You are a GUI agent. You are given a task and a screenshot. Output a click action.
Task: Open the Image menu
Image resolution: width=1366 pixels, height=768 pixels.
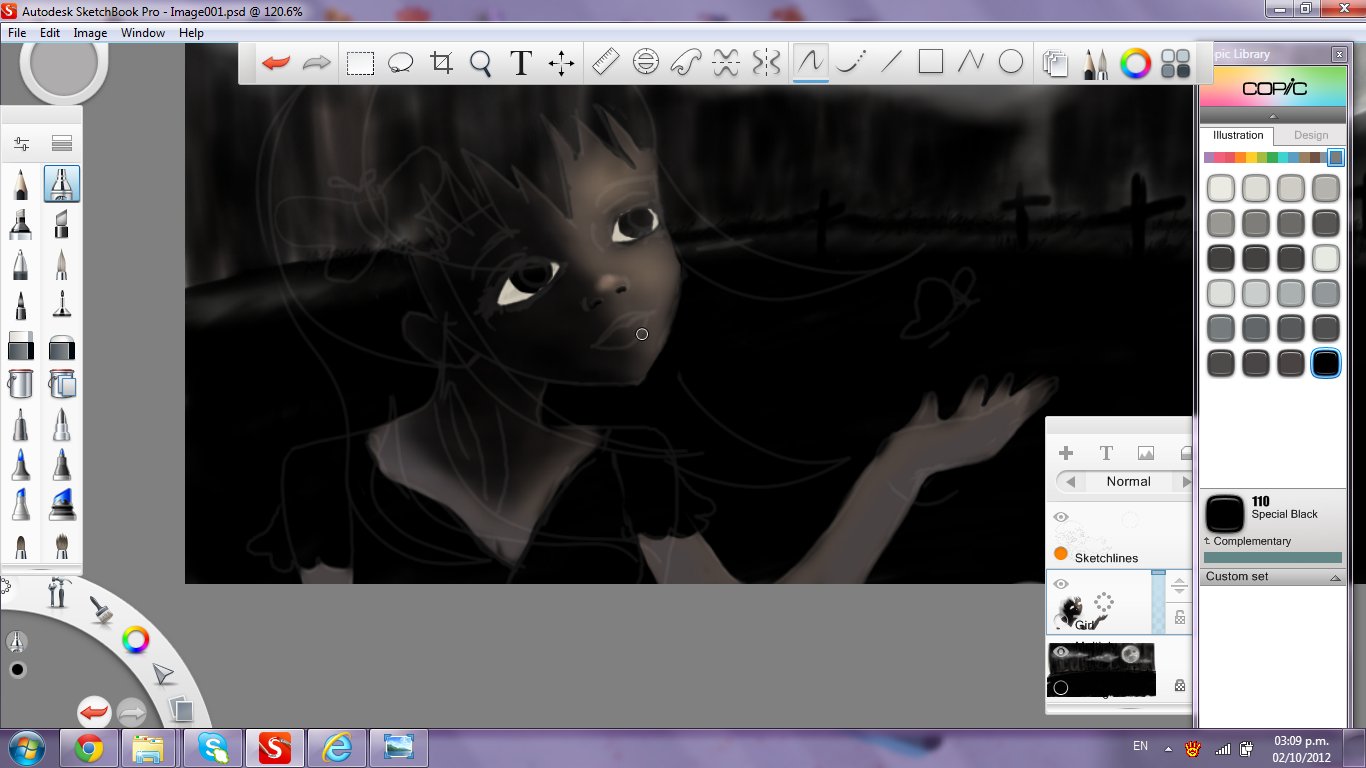(90, 33)
